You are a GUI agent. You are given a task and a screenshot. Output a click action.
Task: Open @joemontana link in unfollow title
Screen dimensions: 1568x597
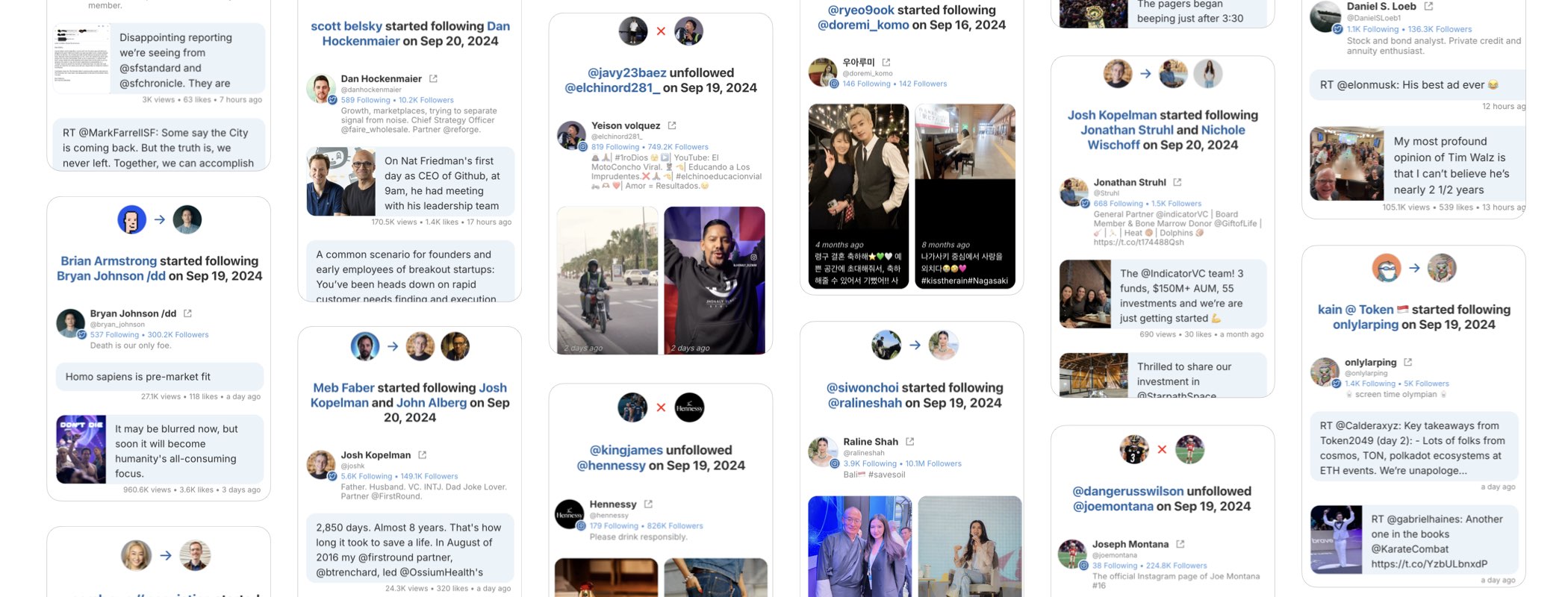[x=1113, y=507]
